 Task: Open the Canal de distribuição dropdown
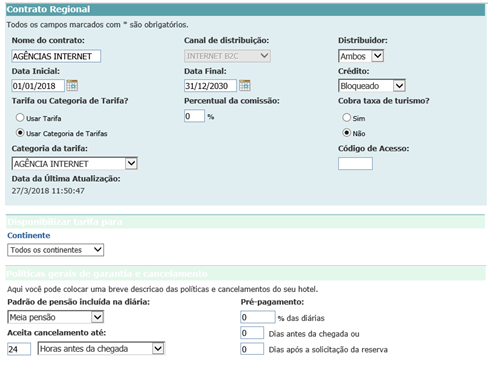(227, 56)
